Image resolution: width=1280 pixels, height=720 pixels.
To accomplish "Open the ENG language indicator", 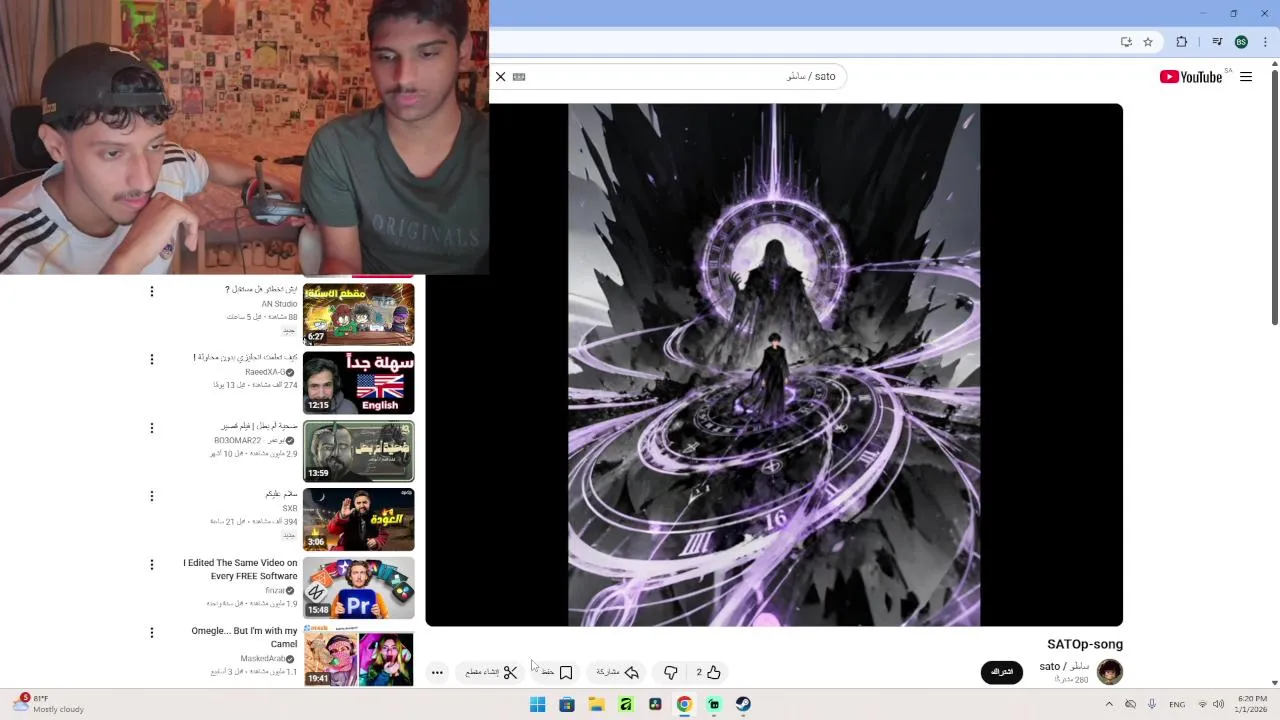I will coord(1177,704).
